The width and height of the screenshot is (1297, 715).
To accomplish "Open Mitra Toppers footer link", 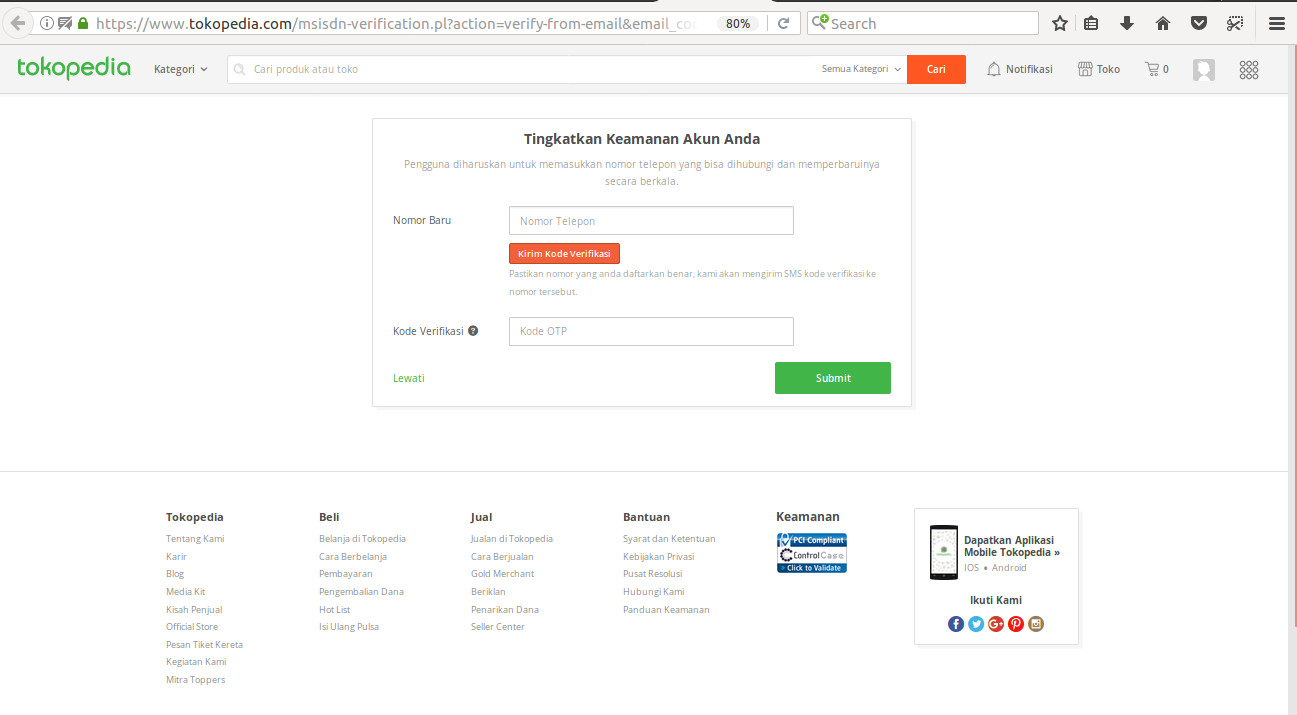I will tap(195, 680).
